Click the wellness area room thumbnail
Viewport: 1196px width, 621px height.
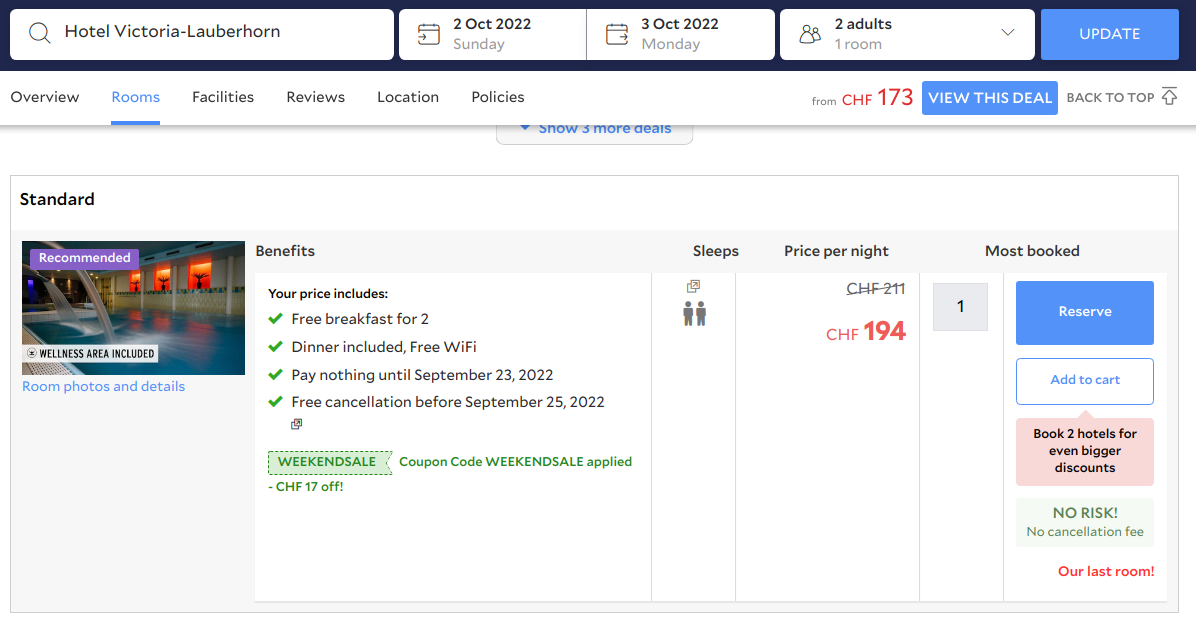(133, 308)
